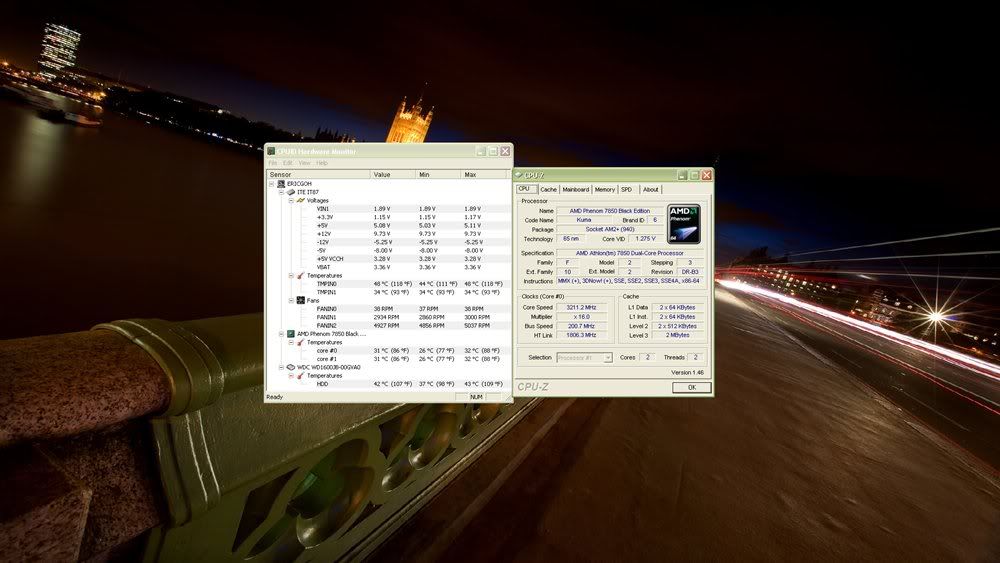Collapse the Fans tree node
This screenshot has height=563, width=1000.
point(290,300)
